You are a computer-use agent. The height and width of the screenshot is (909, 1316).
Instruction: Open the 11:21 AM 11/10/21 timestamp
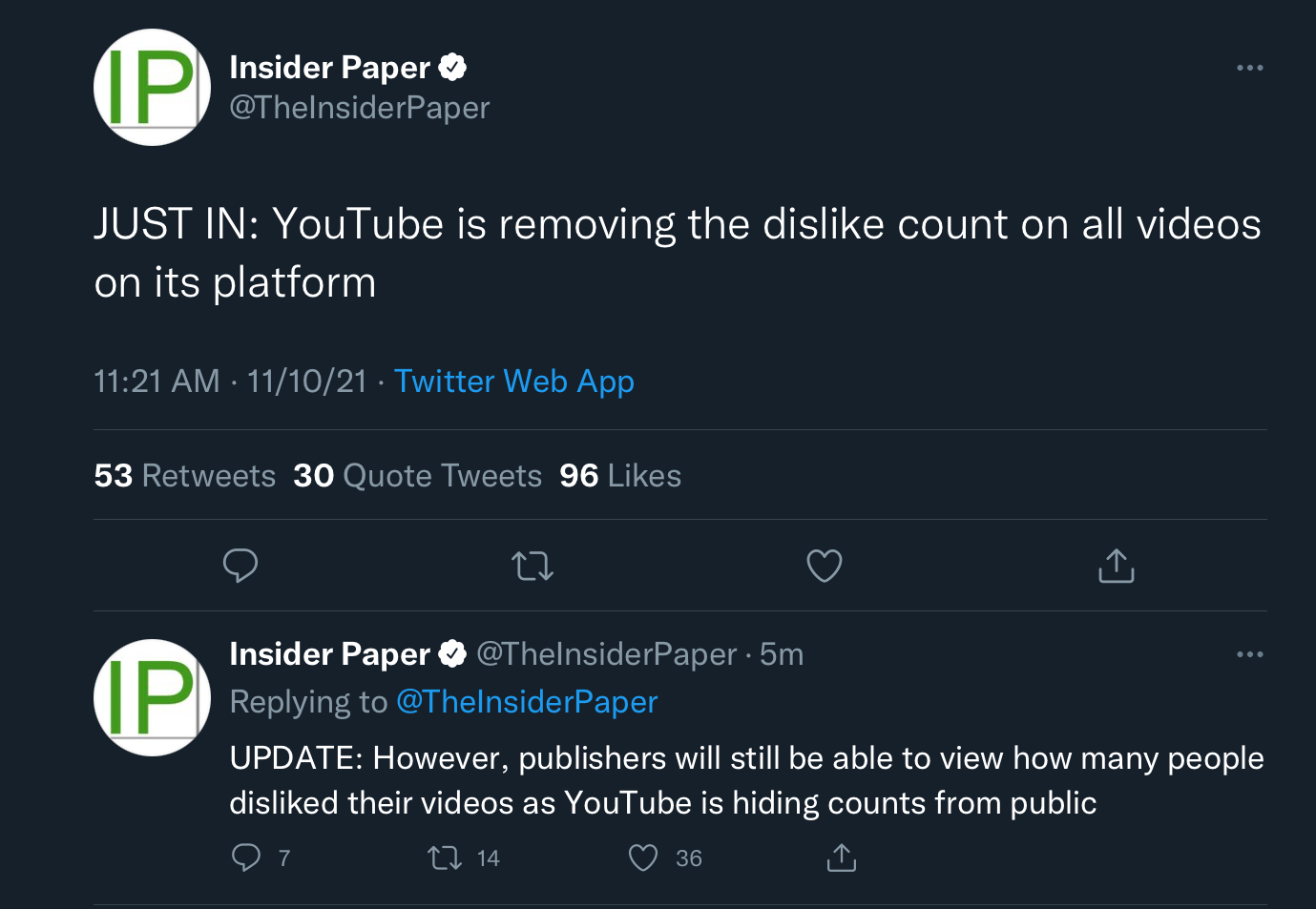[x=230, y=382]
